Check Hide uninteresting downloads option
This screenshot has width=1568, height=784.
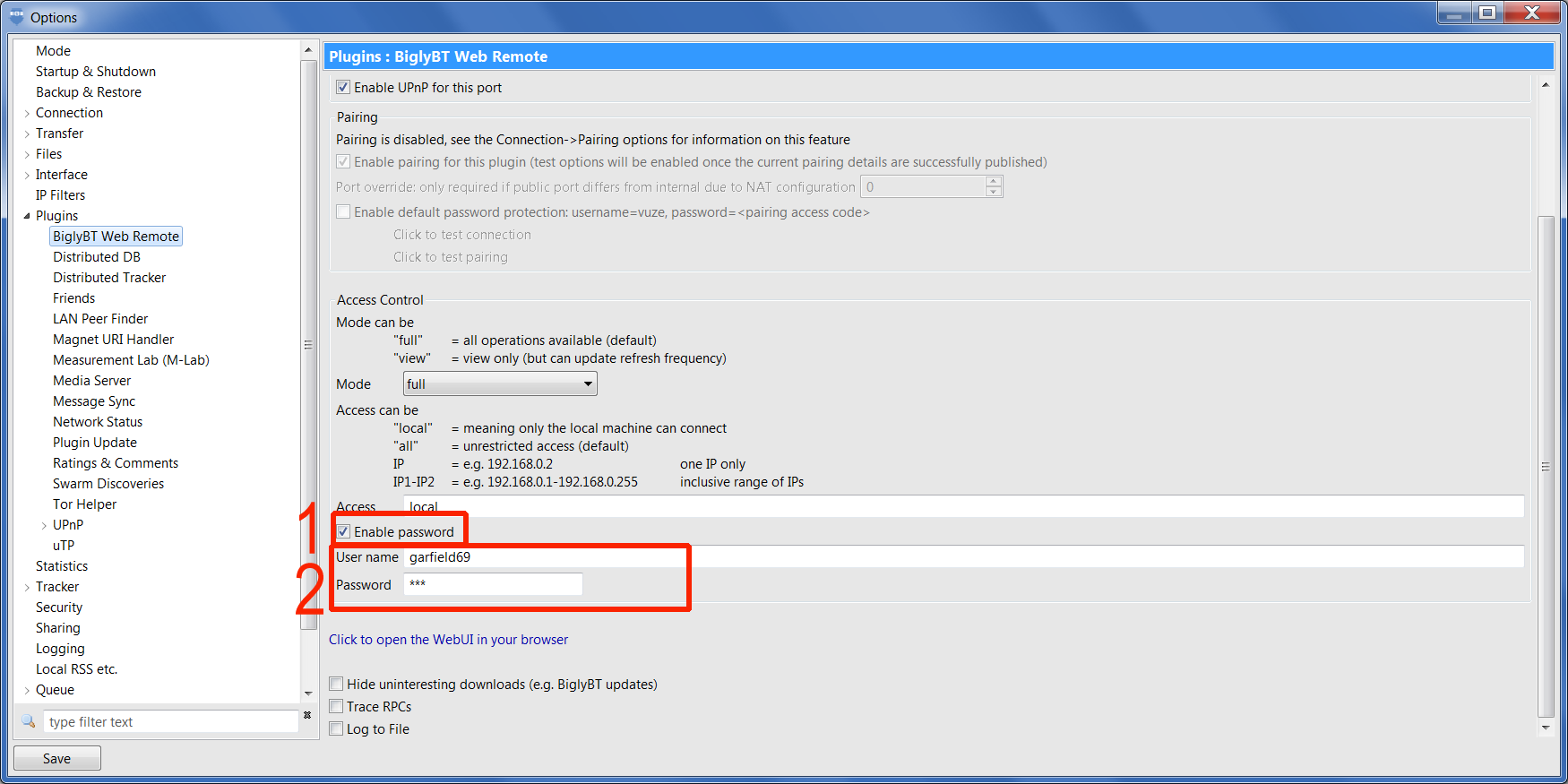[336, 684]
